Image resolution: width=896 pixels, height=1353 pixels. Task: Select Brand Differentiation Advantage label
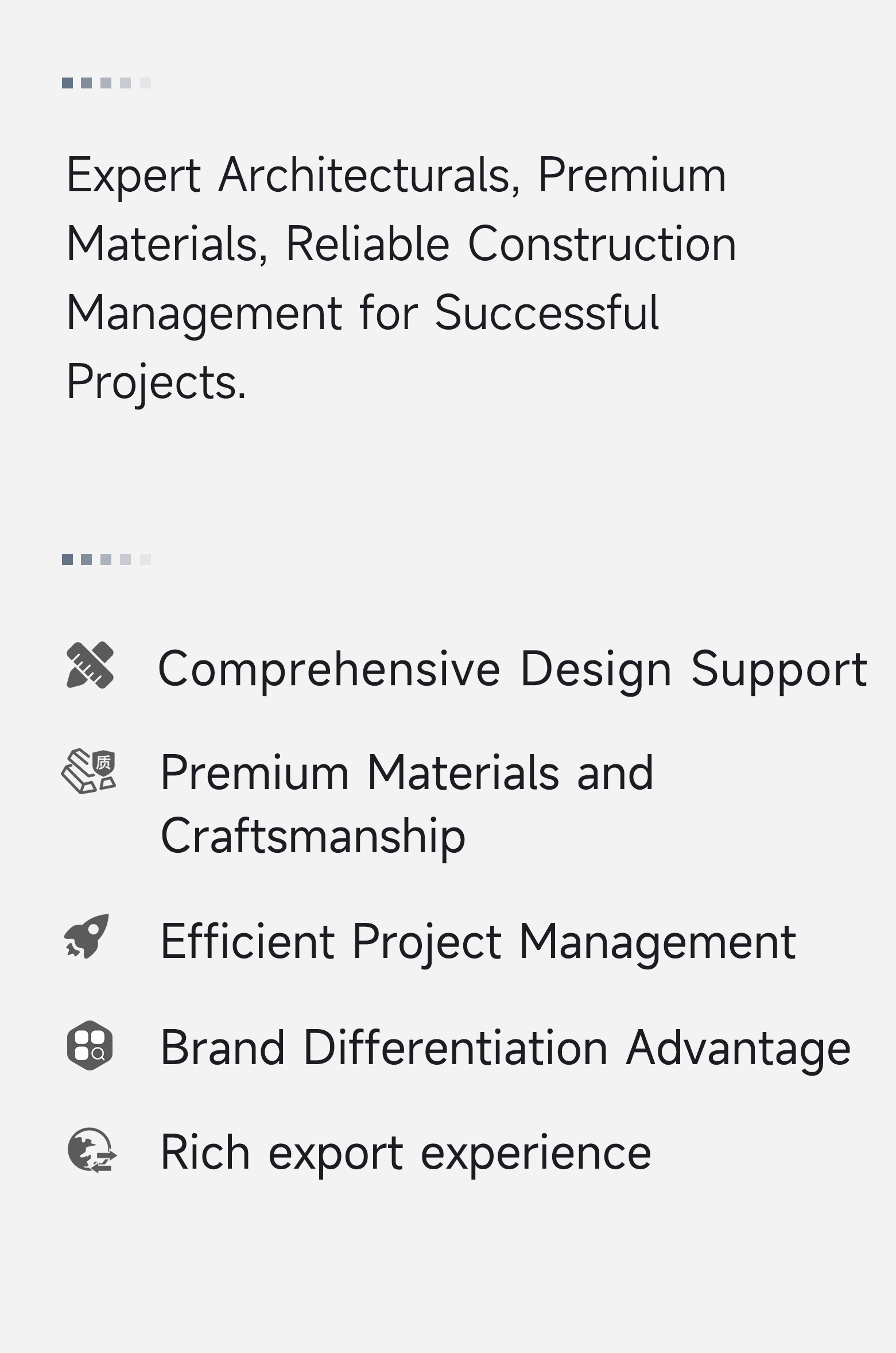click(x=505, y=1048)
